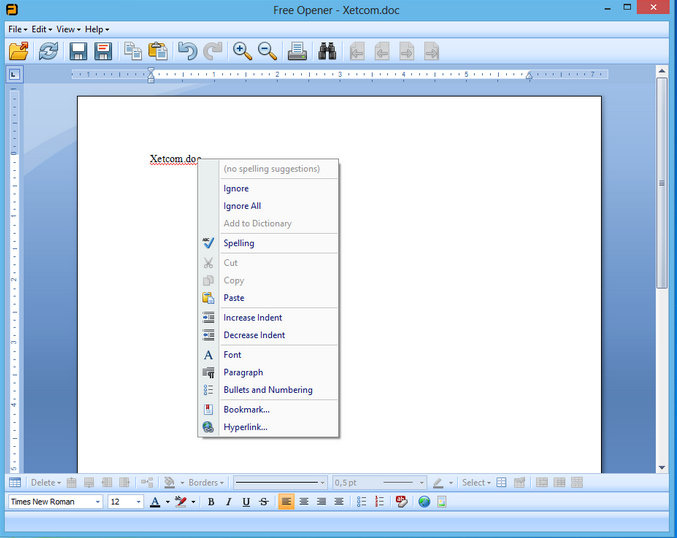The width and height of the screenshot is (677, 538).
Task: Open the table Select dropdown
Action: tap(476, 482)
